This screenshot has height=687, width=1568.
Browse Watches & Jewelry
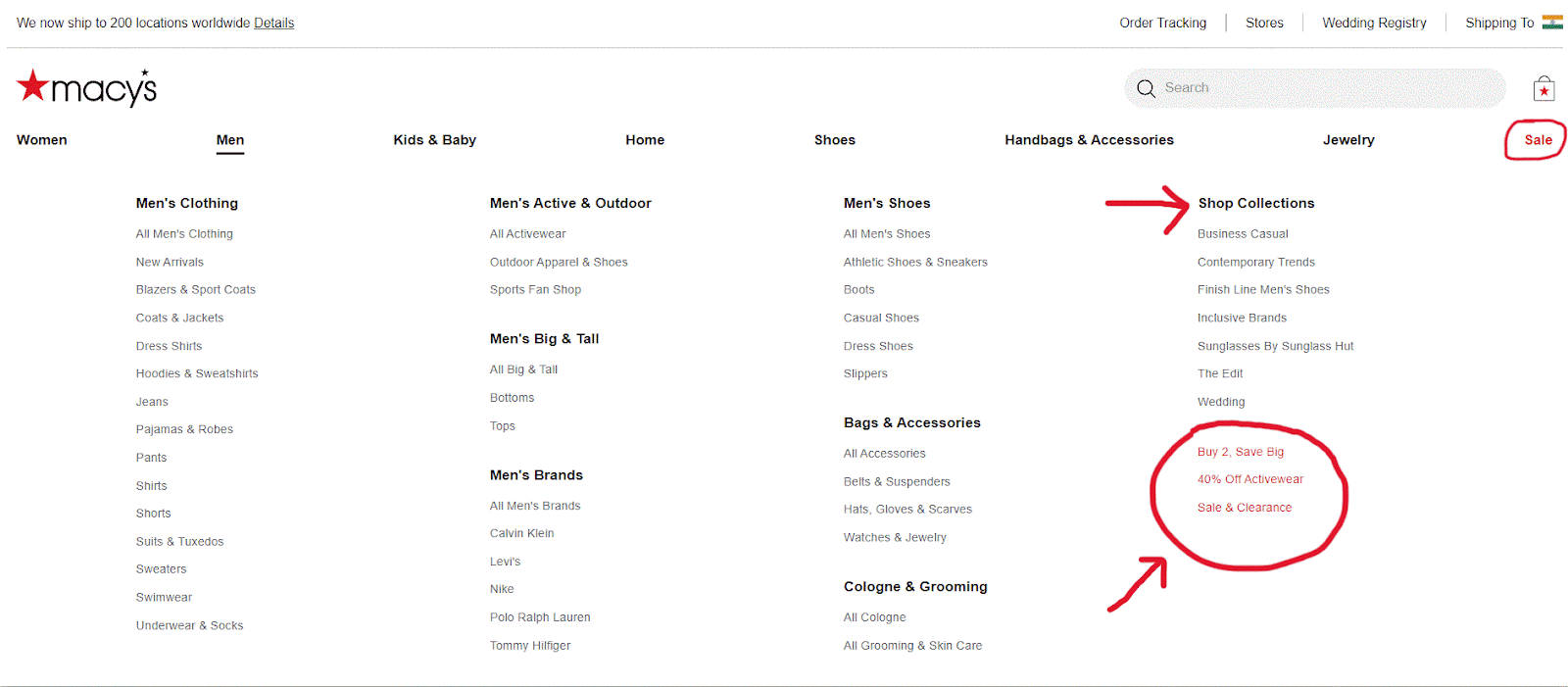pyautogui.click(x=895, y=538)
